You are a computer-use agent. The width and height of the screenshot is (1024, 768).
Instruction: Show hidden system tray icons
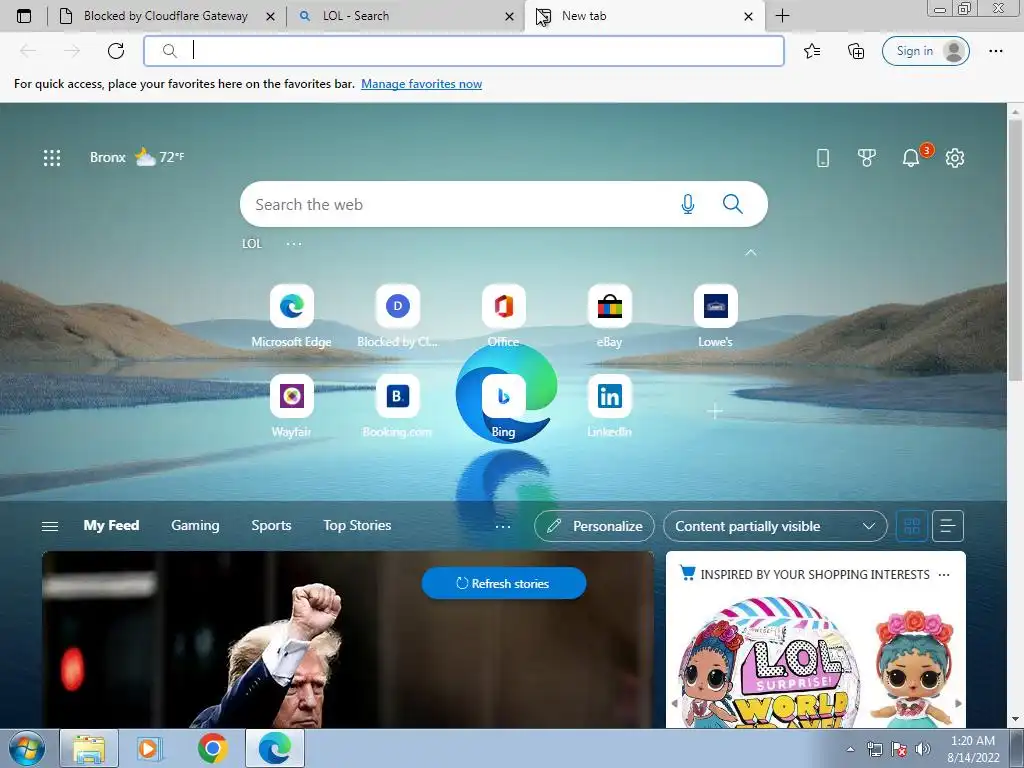pyautogui.click(x=850, y=749)
